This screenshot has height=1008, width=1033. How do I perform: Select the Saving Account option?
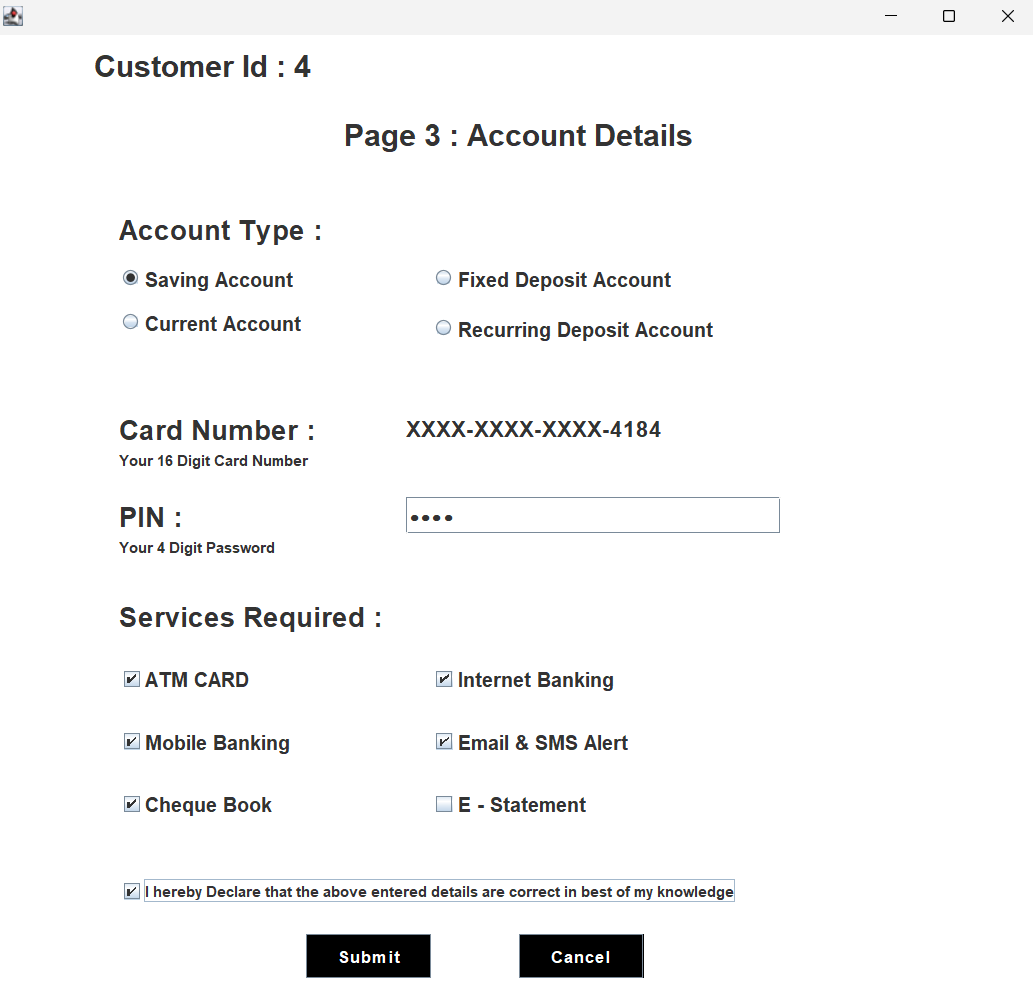[130, 278]
